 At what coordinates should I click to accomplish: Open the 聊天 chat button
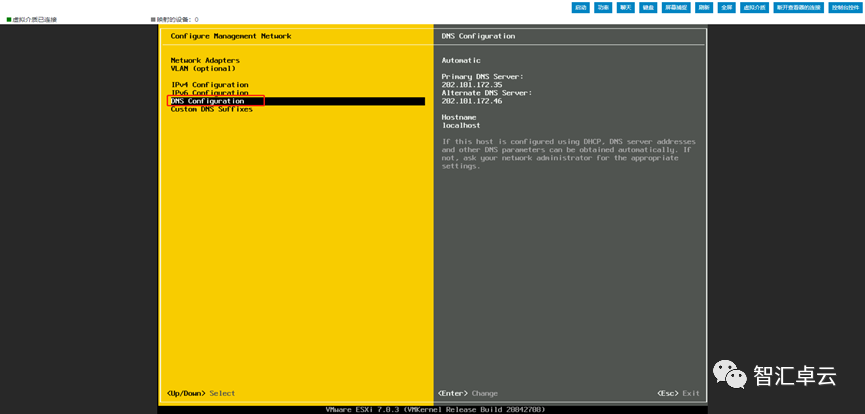point(625,8)
